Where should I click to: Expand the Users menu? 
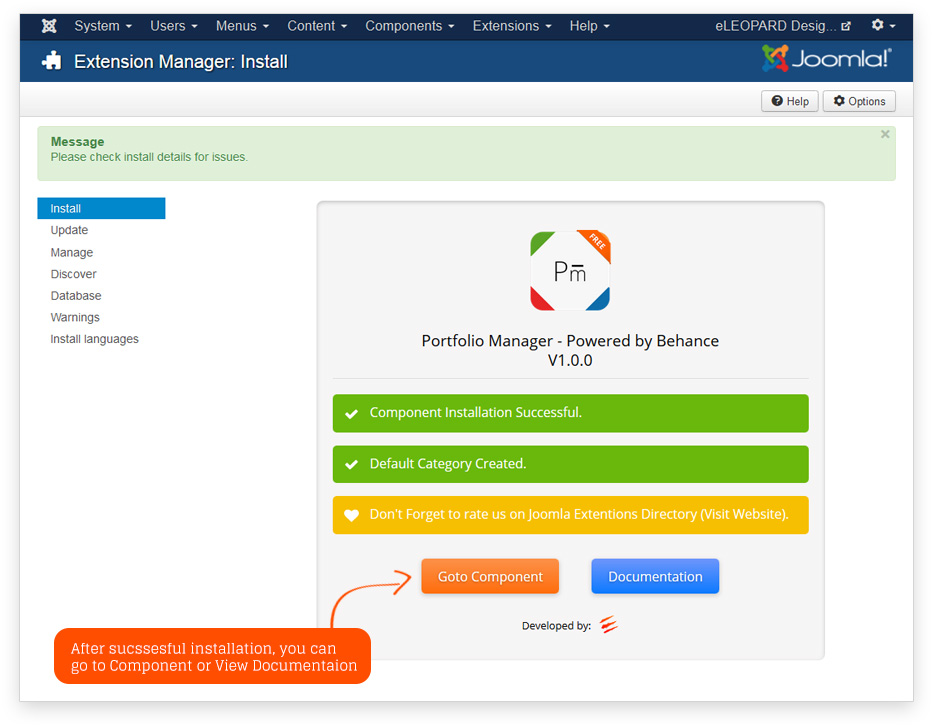173,26
